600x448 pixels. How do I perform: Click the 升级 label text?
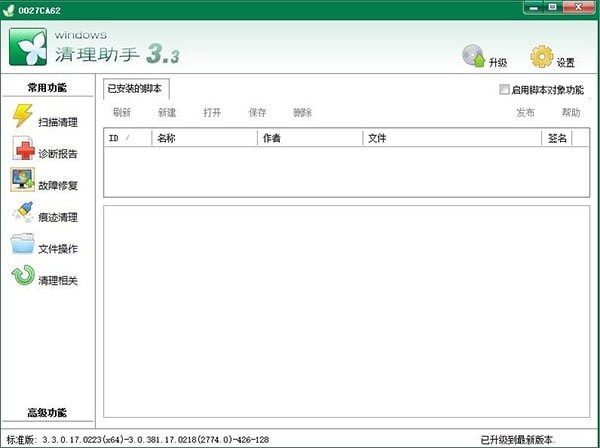(498, 62)
